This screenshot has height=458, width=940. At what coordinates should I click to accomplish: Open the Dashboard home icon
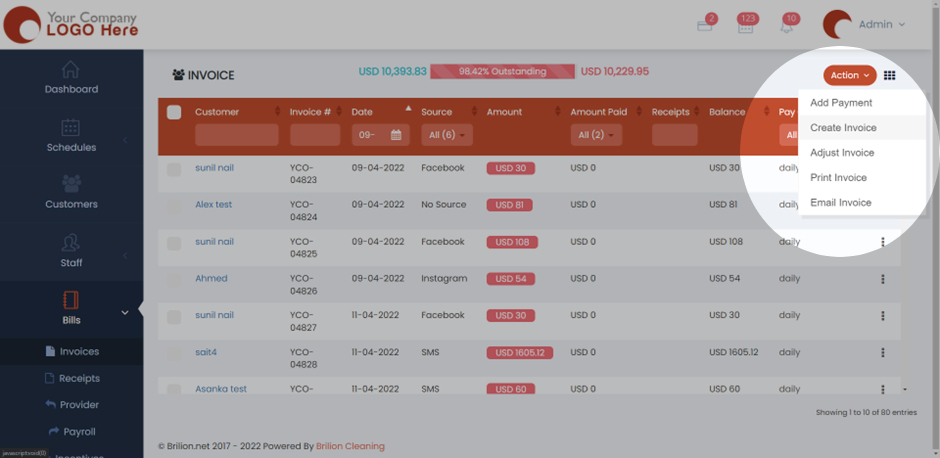tap(70, 70)
